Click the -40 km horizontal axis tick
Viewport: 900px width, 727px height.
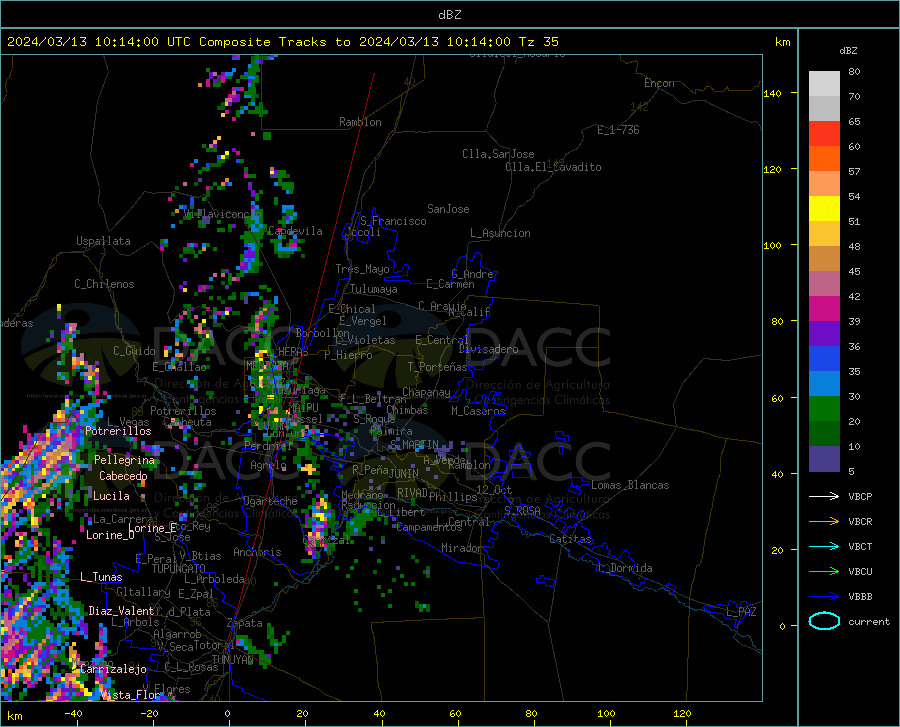point(73,713)
